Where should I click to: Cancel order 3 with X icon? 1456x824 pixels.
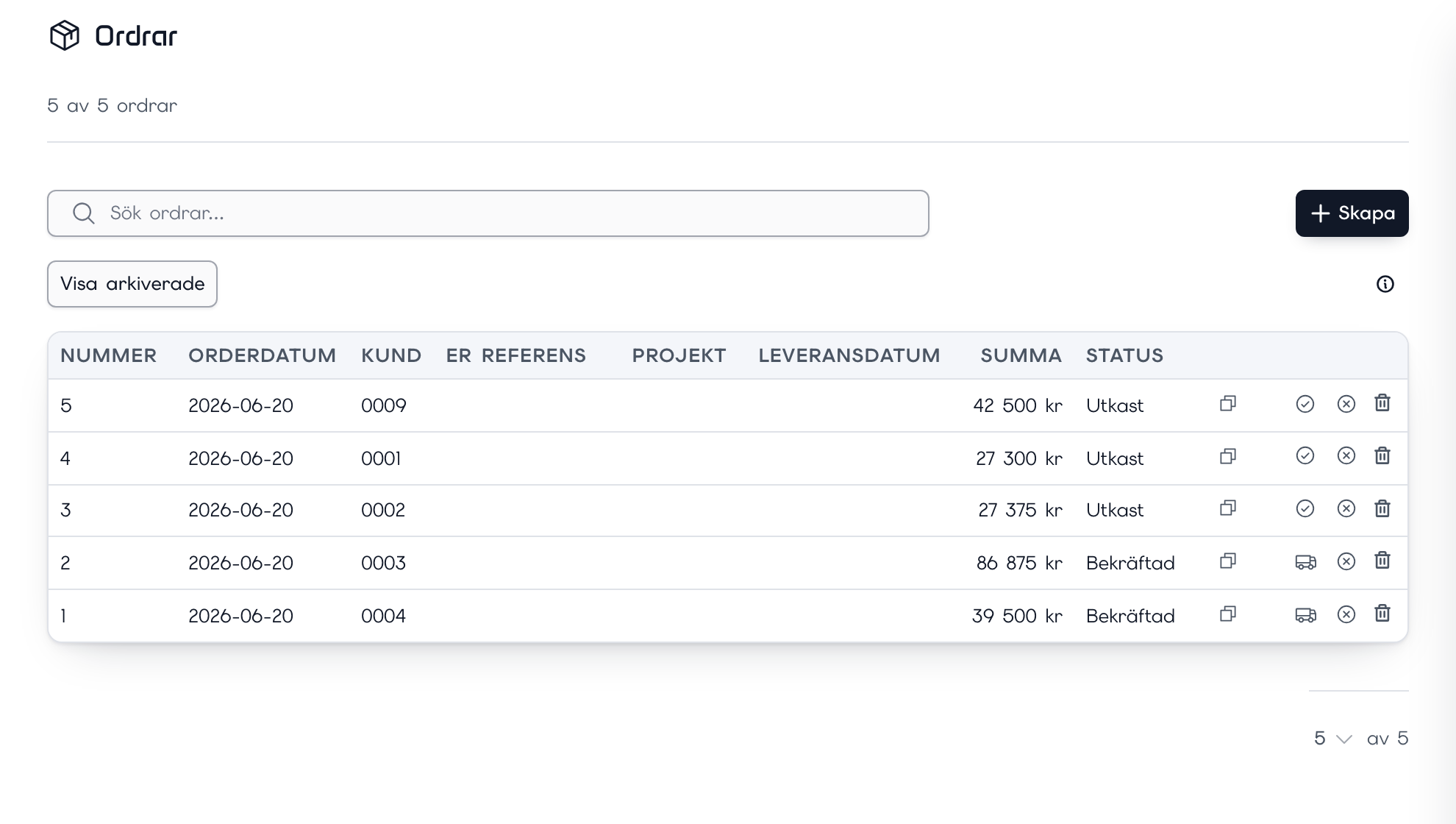pyautogui.click(x=1346, y=509)
